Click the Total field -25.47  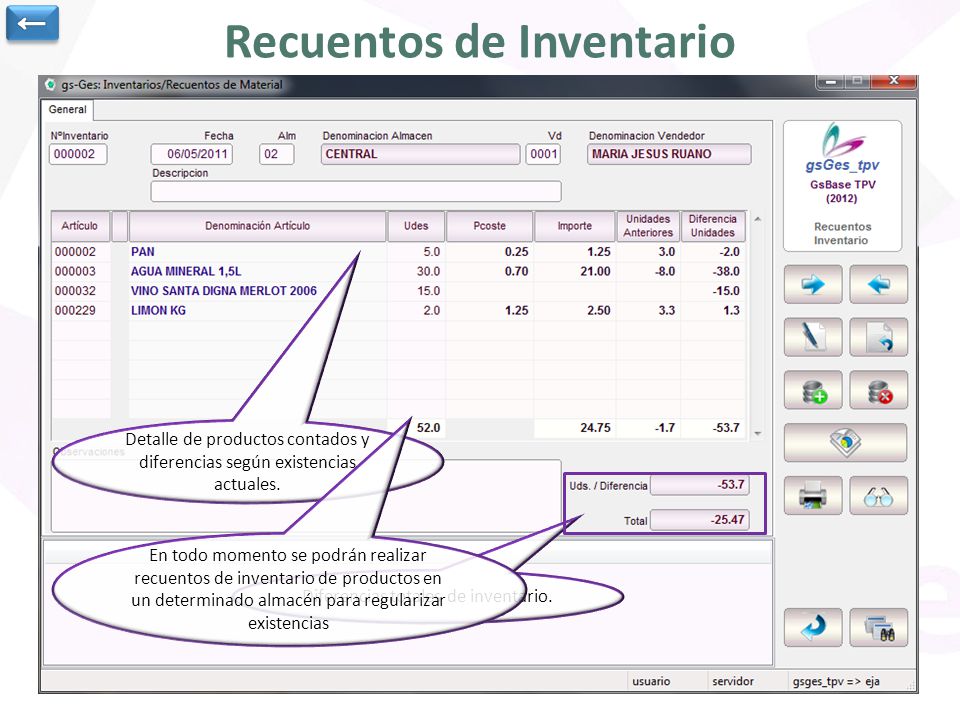coord(699,520)
